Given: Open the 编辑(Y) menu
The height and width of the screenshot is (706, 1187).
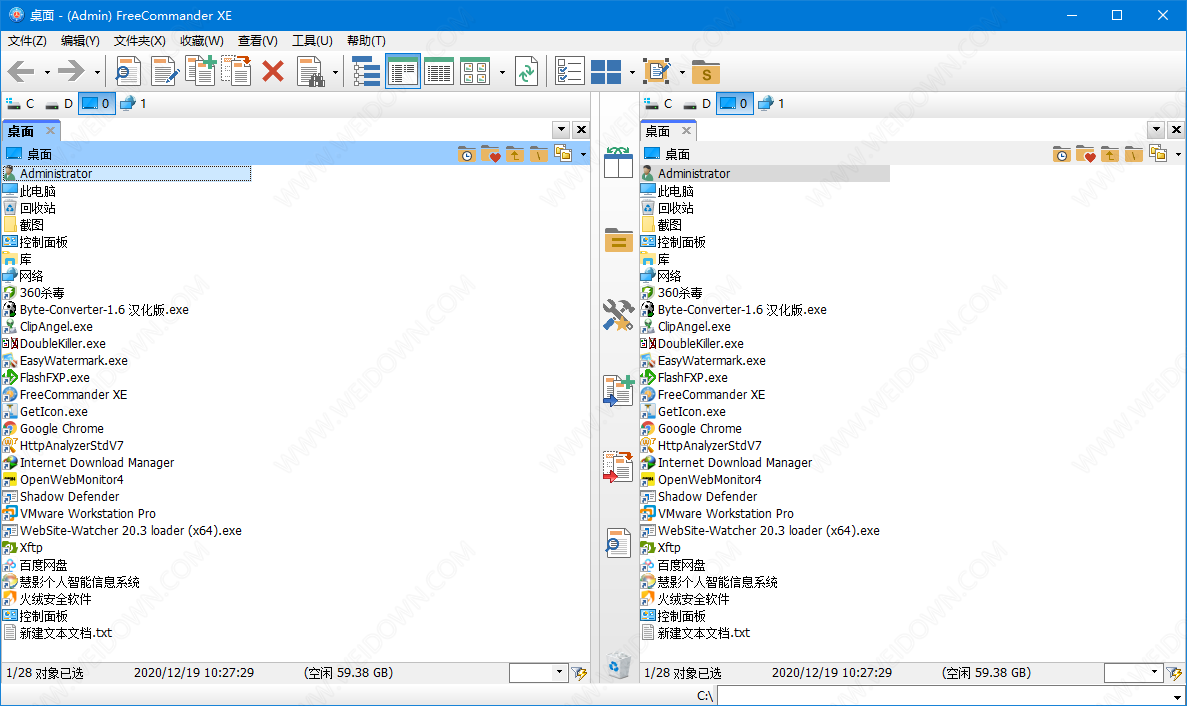Looking at the screenshot, I should pos(80,41).
